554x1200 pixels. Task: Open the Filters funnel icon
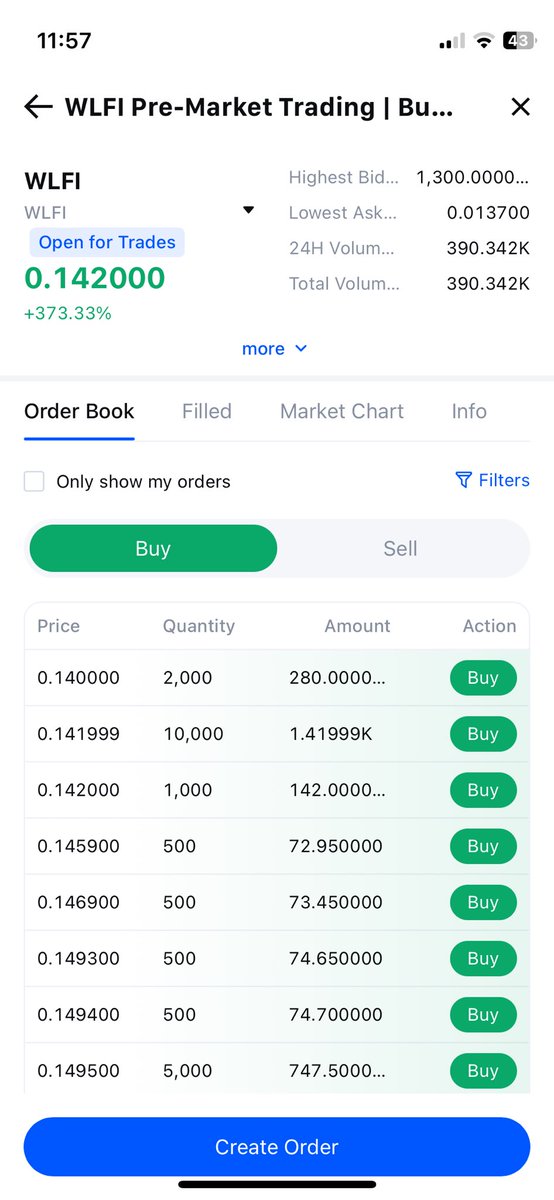[x=463, y=480]
